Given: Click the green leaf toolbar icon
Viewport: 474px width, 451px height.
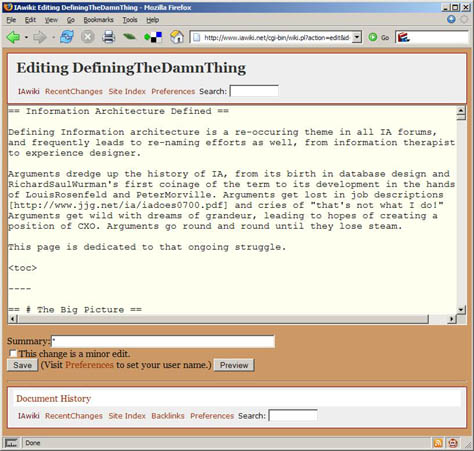Looking at the screenshot, I should [129, 36].
